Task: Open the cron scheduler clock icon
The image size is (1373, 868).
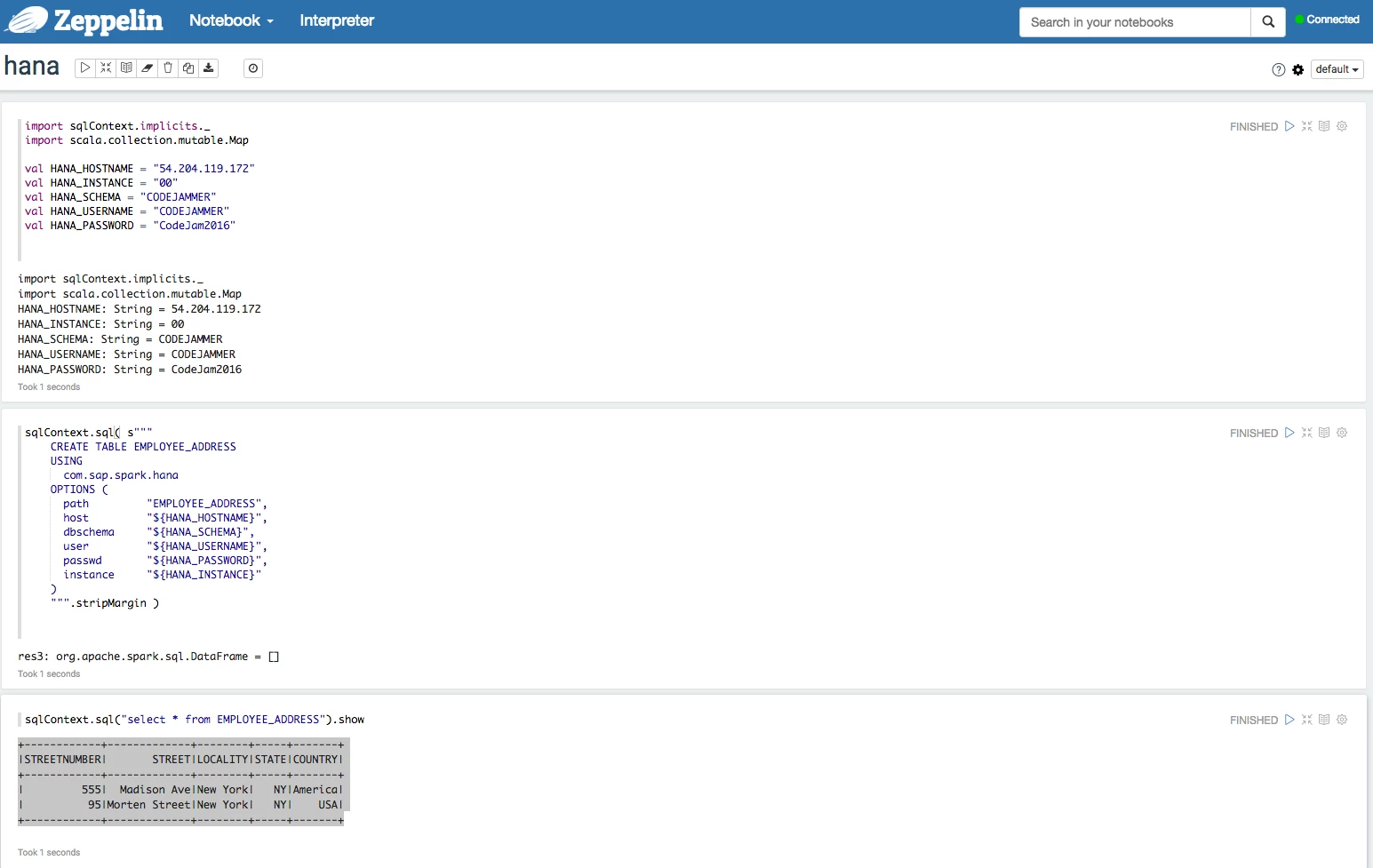Action: coord(253,68)
